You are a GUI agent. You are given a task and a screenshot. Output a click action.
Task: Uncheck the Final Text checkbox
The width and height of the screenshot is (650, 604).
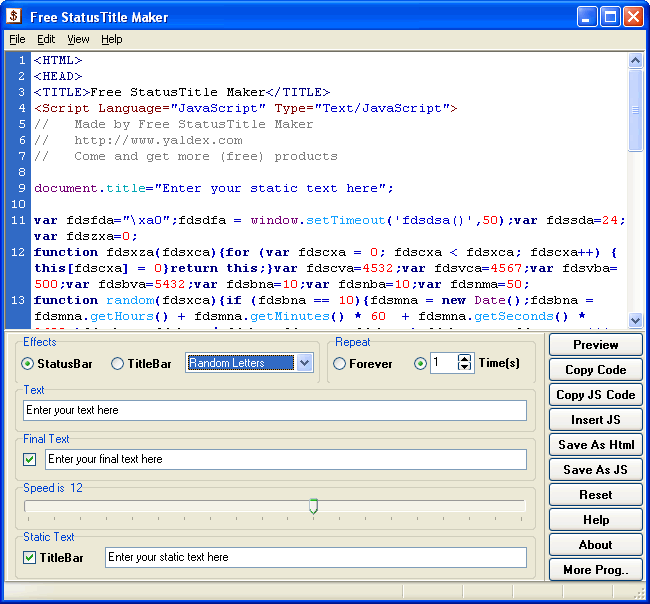[x=29, y=459]
